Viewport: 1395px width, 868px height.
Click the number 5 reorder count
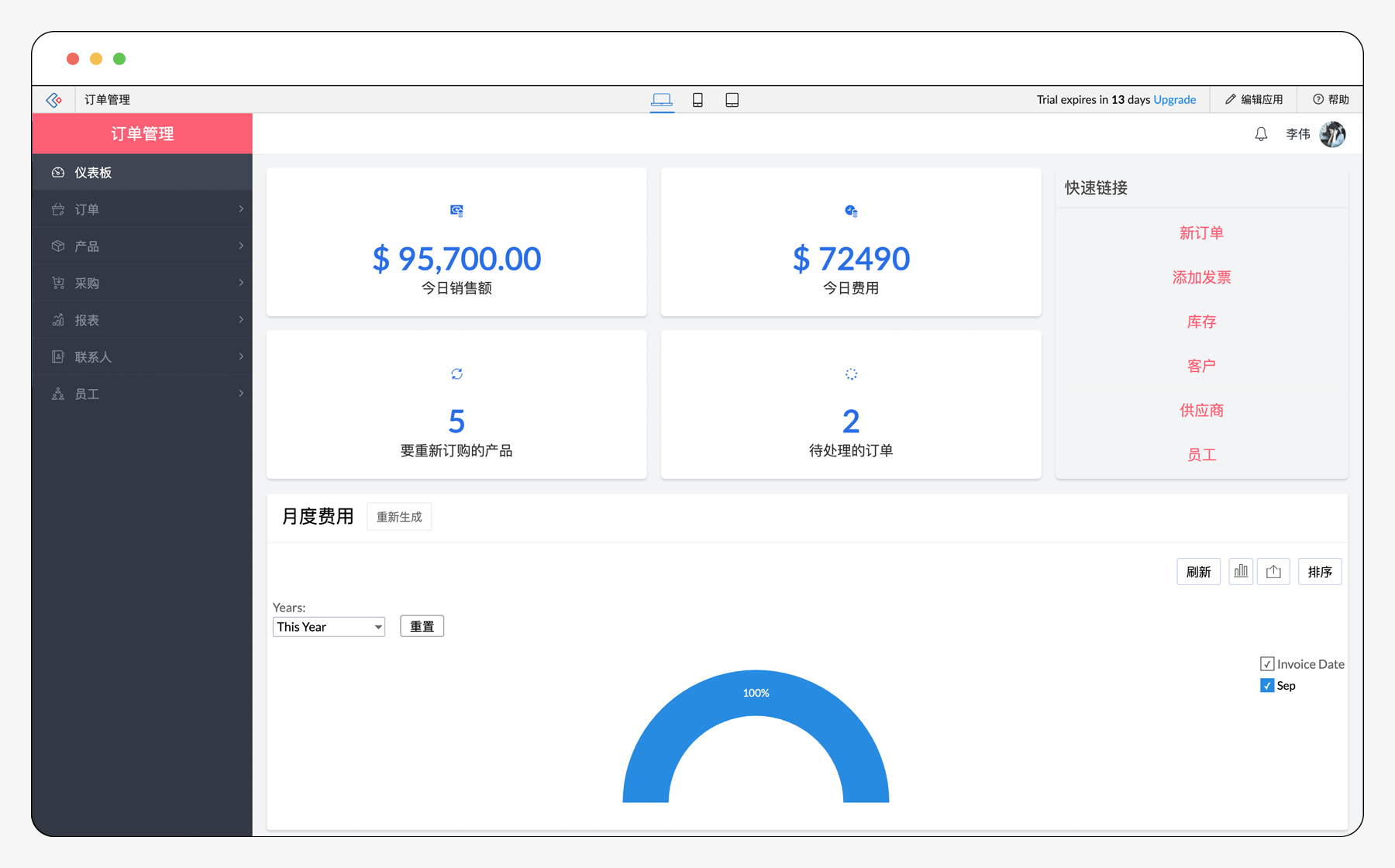coord(456,422)
